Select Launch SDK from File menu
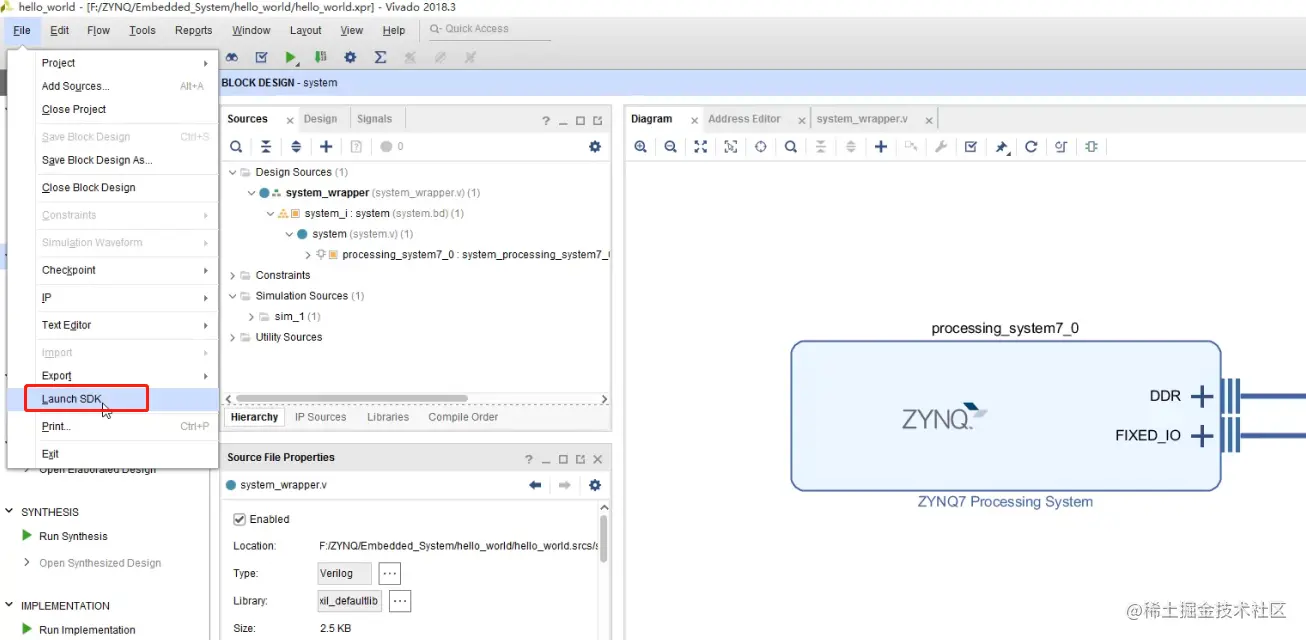Viewport: 1306px width, 640px height. coord(113,399)
